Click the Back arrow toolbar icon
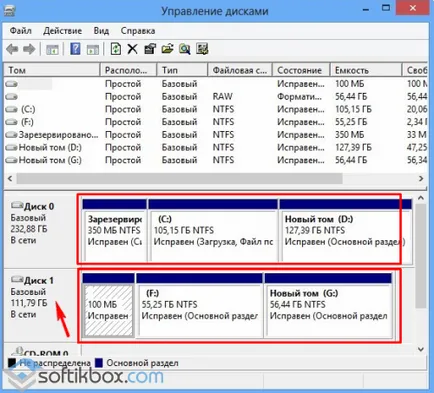 tap(12, 49)
